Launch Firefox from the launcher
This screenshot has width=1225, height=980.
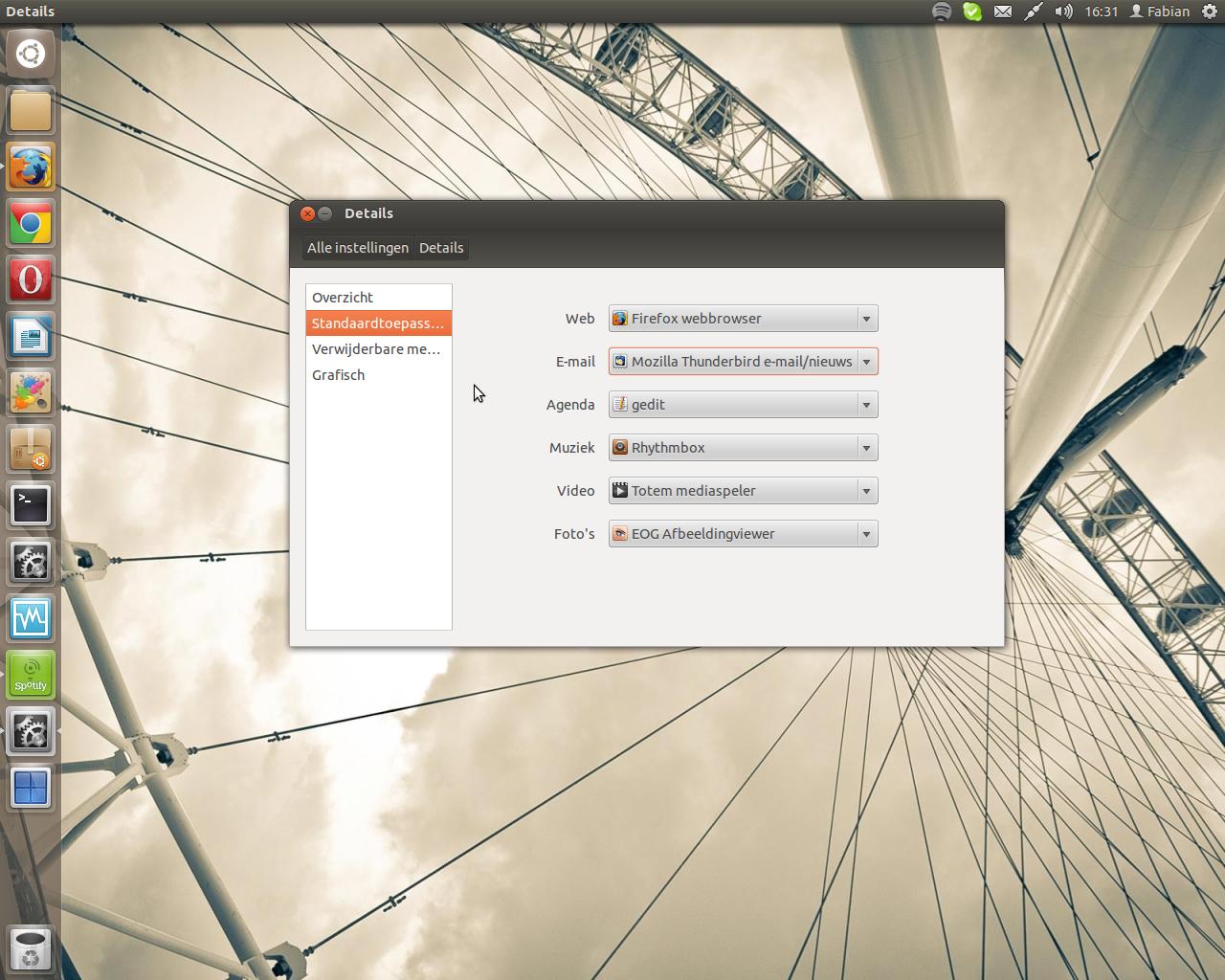(31, 167)
